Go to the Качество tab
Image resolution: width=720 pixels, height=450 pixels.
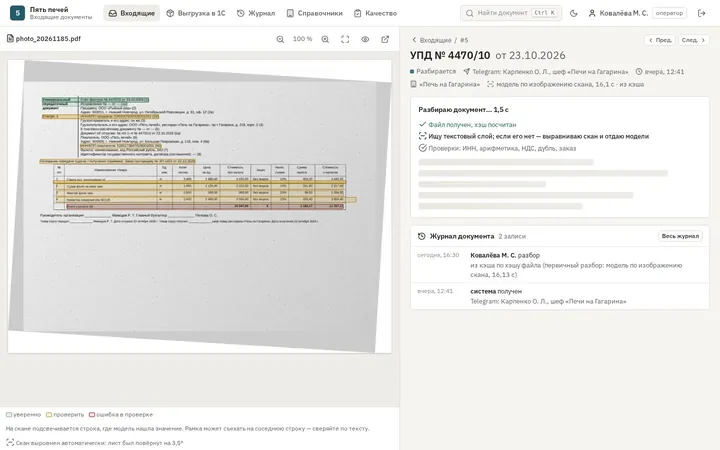click(375, 13)
